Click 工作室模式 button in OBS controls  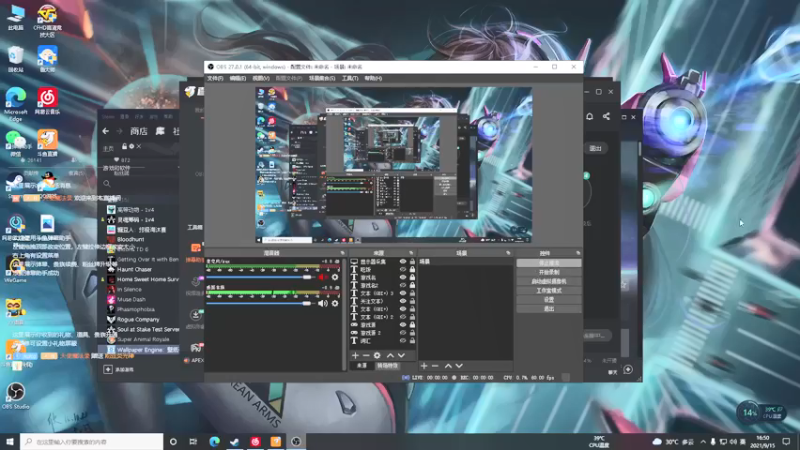tap(549, 290)
